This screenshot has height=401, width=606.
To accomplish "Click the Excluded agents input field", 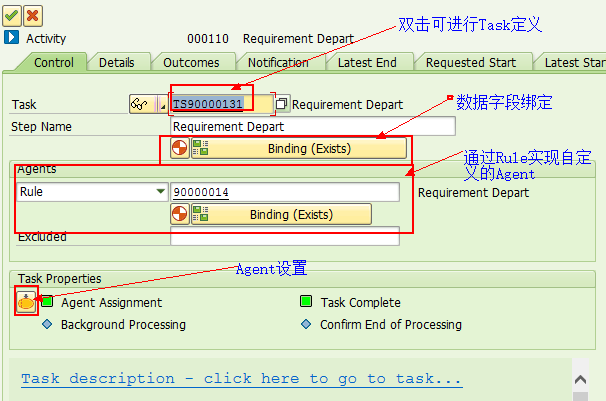I will pos(285,236).
